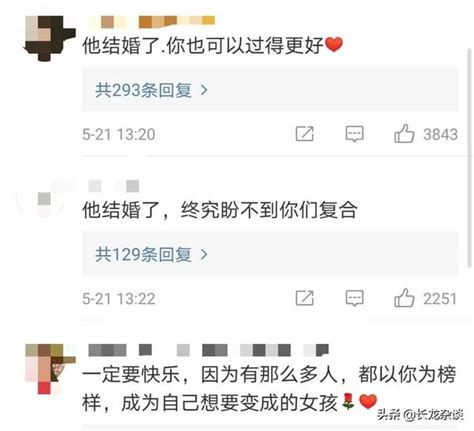The width and height of the screenshot is (474, 431).
Task: Share the 5-21 13:22 comment
Action: 305,298
